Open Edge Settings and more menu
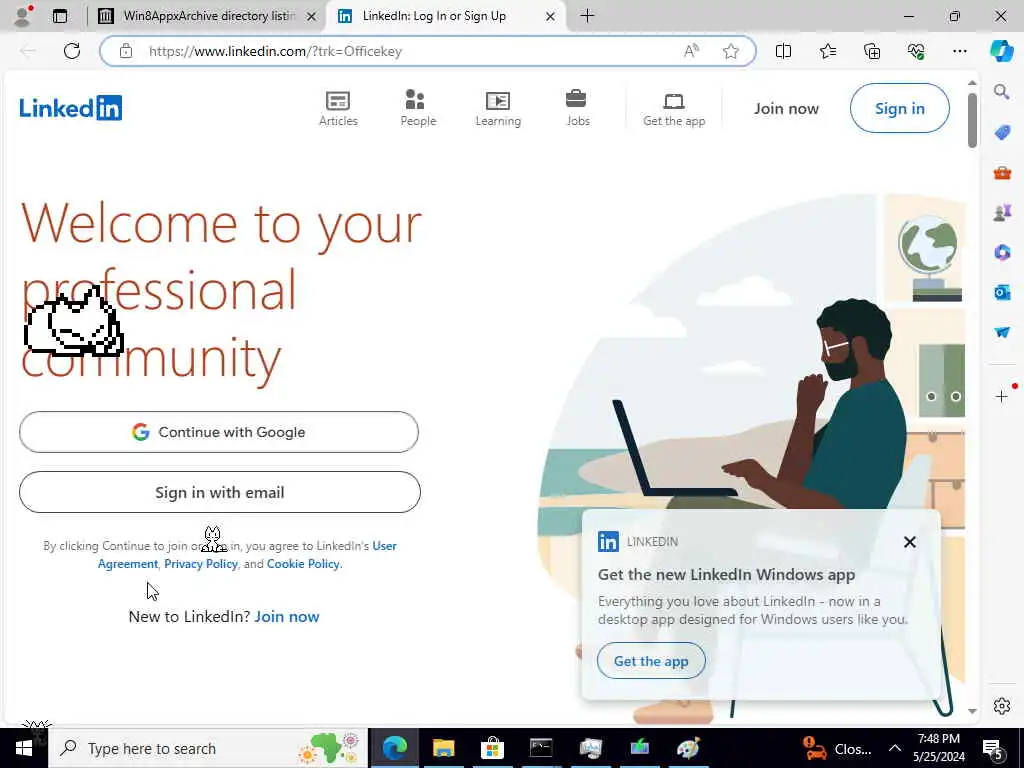 coord(959,51)
